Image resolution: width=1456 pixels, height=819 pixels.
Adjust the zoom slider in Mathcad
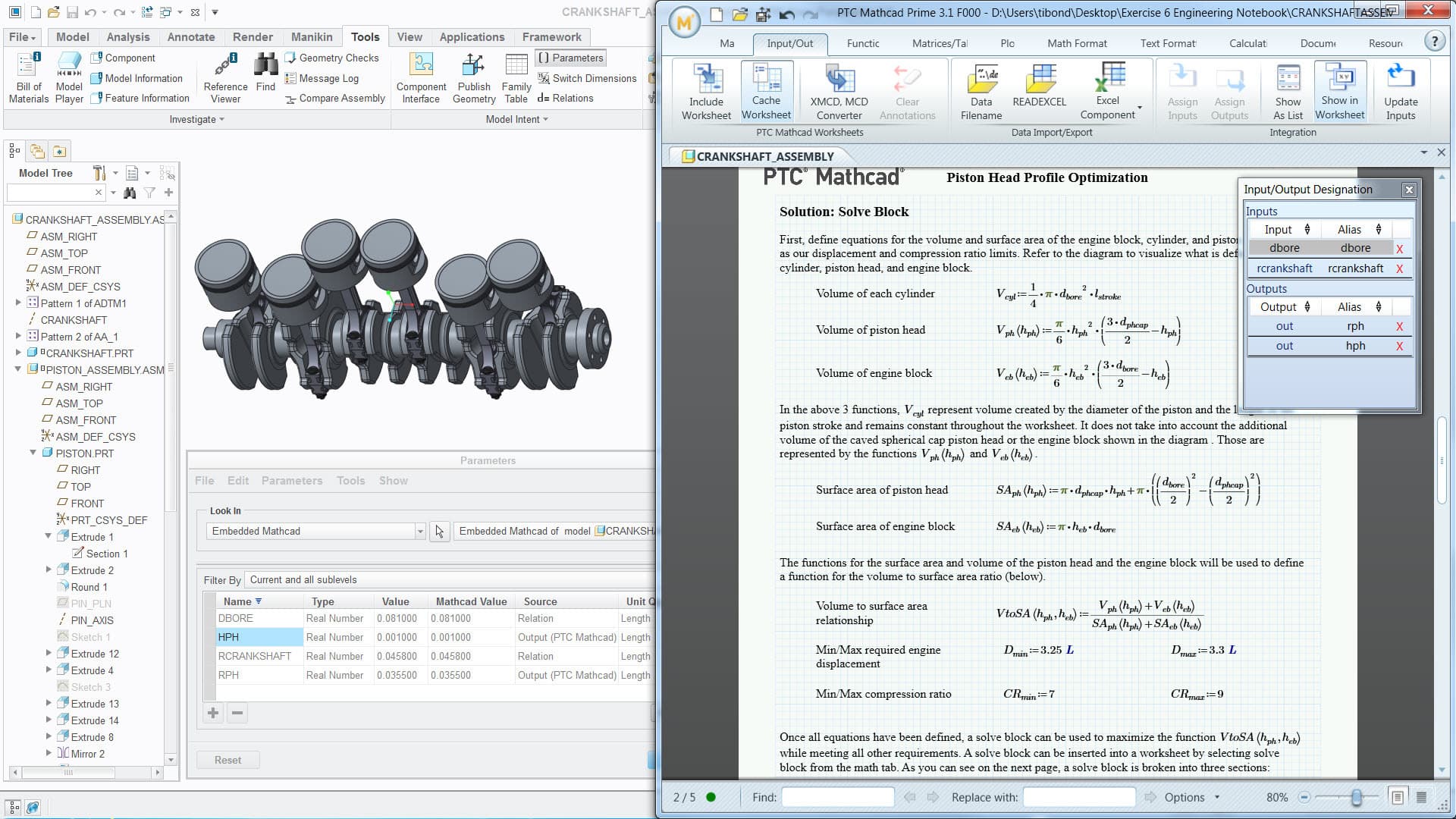pos(1356,797)
